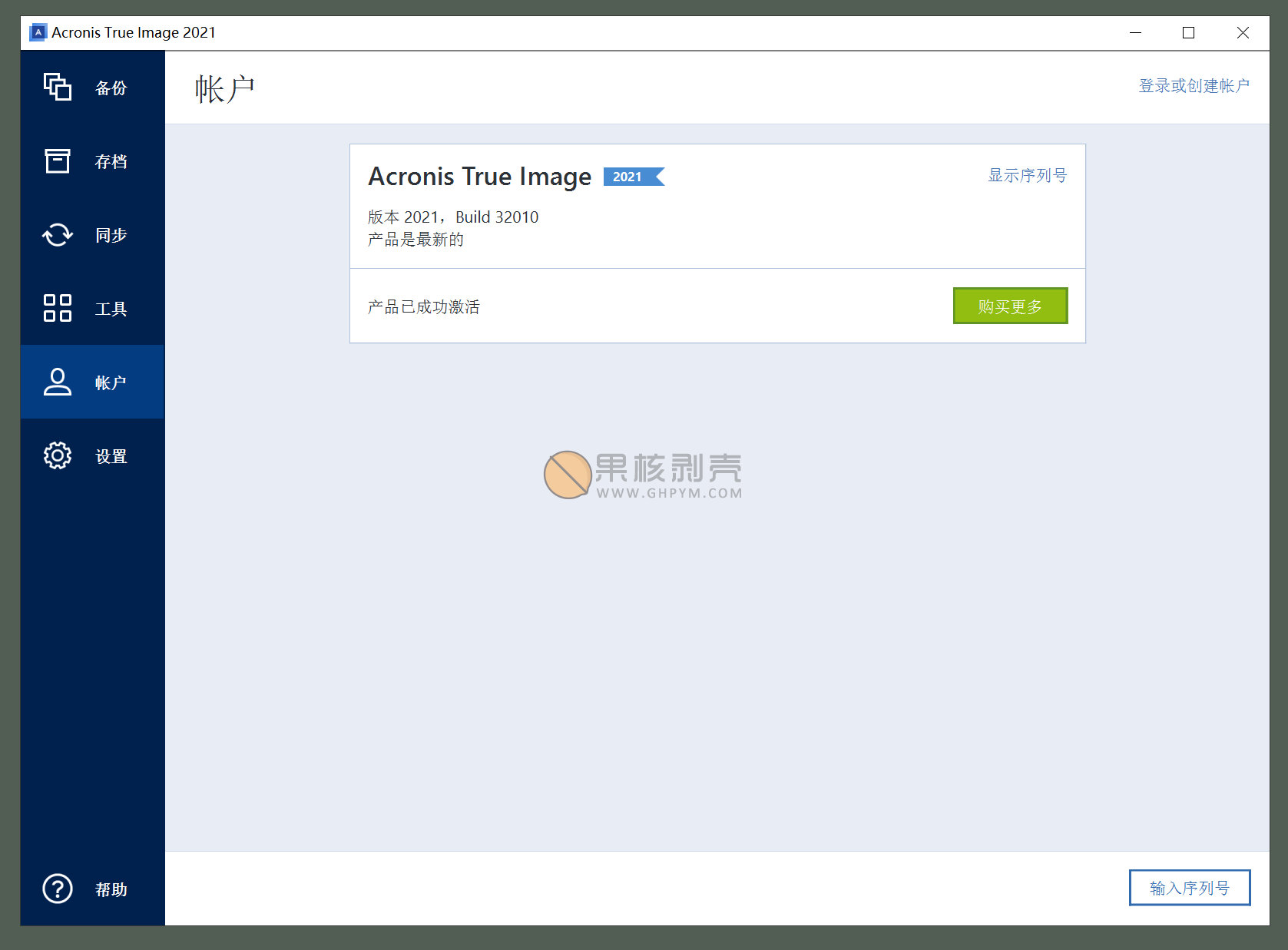Screen dimensions: 1288x950
Task: Click the 显示序列号 link
Action: (x=1028, y=175)
